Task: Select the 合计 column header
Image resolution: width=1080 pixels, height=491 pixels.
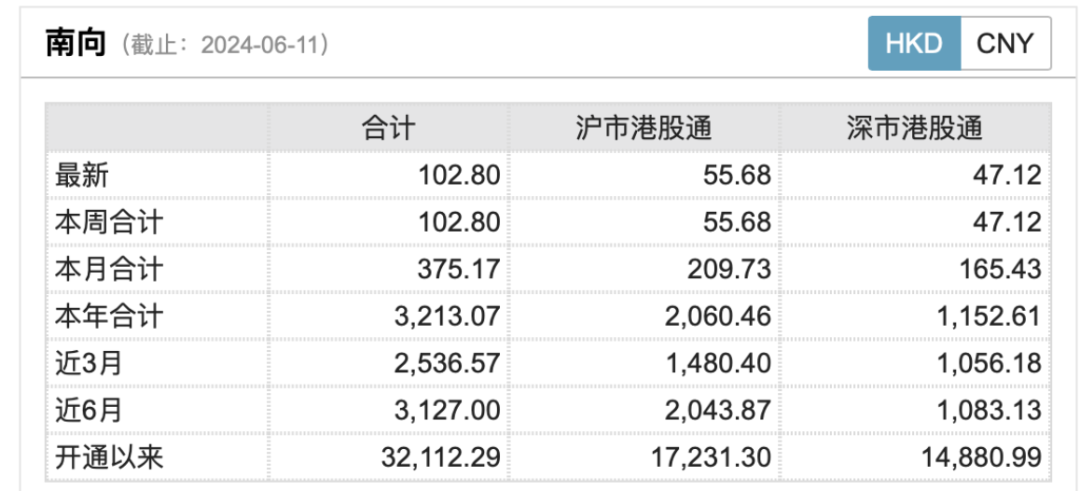Action: (388, 128)
